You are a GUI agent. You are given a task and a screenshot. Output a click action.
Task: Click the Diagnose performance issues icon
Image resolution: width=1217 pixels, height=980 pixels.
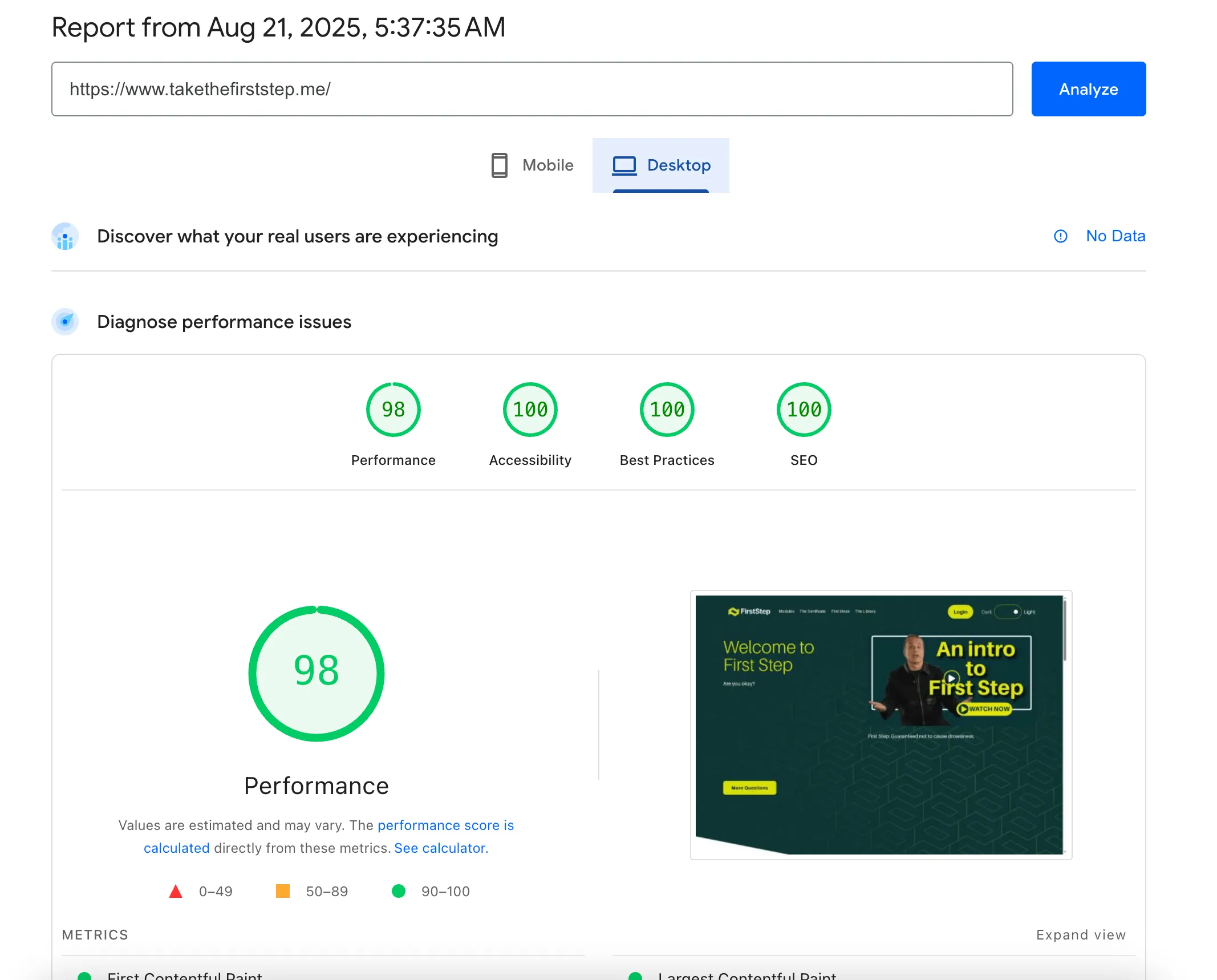[x=65, y=322]
